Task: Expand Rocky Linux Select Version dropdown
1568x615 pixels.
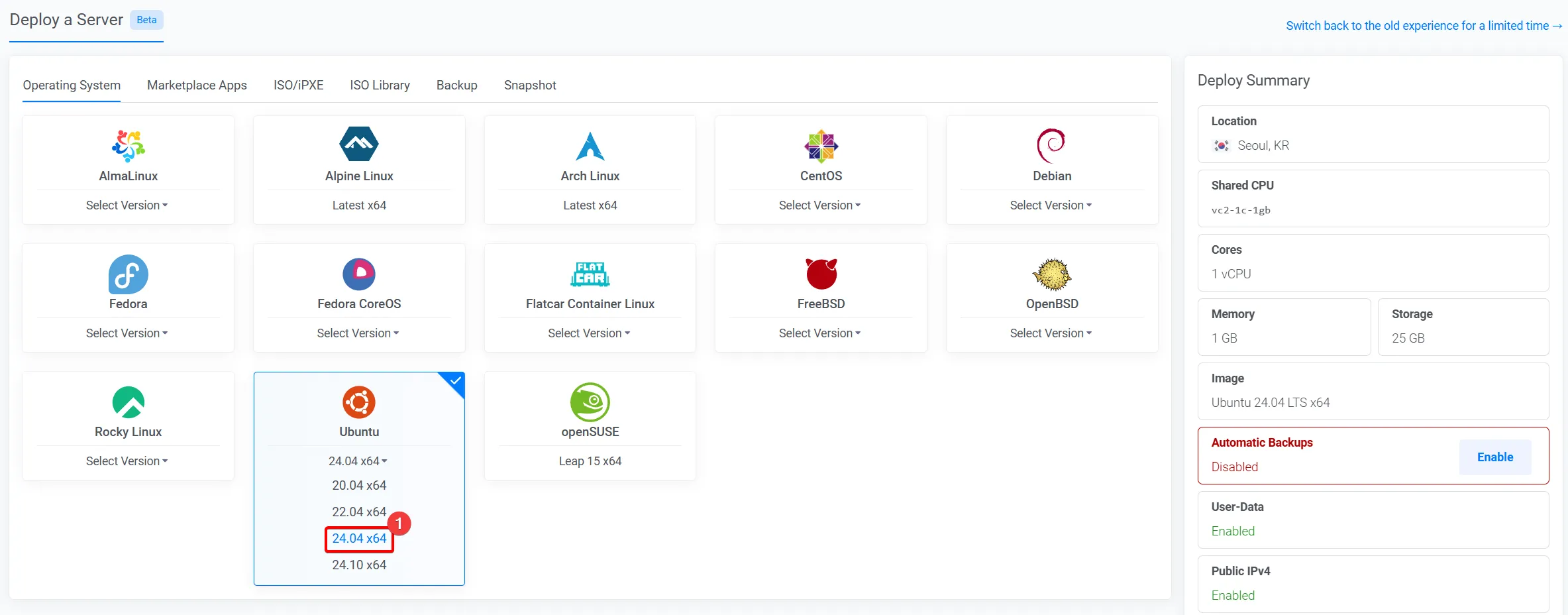Action: (127, 461)
